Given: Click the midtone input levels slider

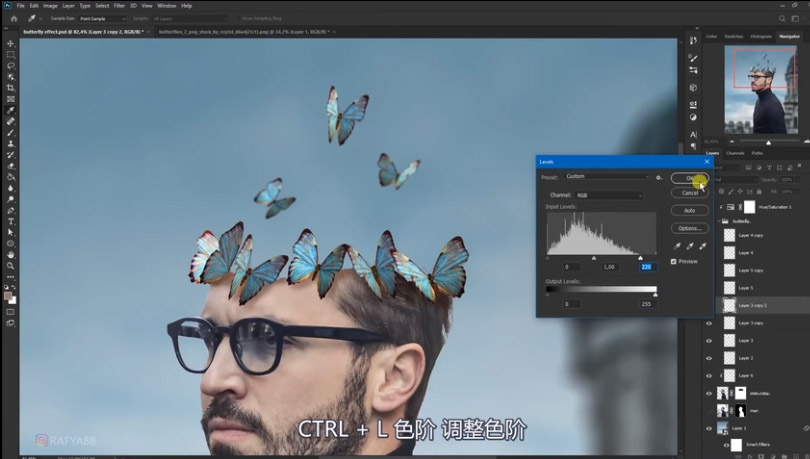Looking at the screenshot, I should (x=594, y=257).
